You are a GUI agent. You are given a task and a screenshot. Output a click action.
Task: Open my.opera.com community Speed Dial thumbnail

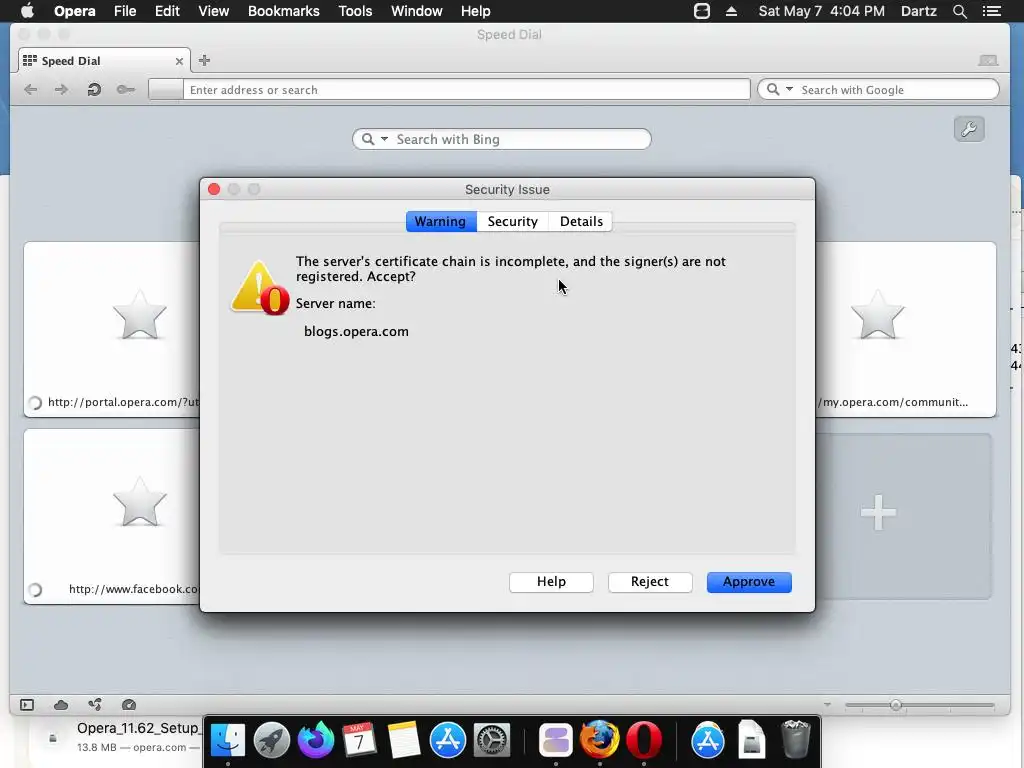coord(906,329)
